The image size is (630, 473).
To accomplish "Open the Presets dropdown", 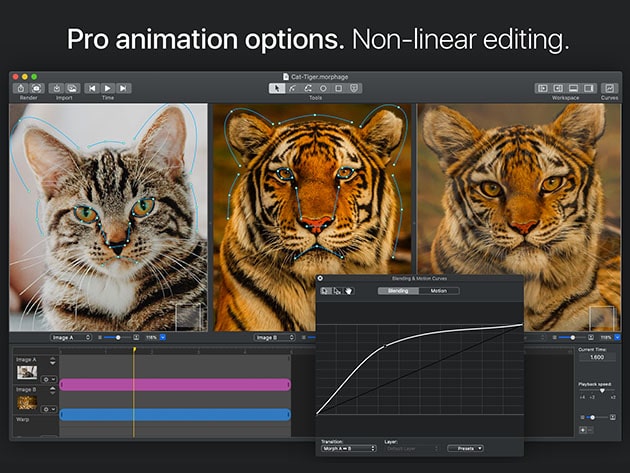I will tap(465, 448).
